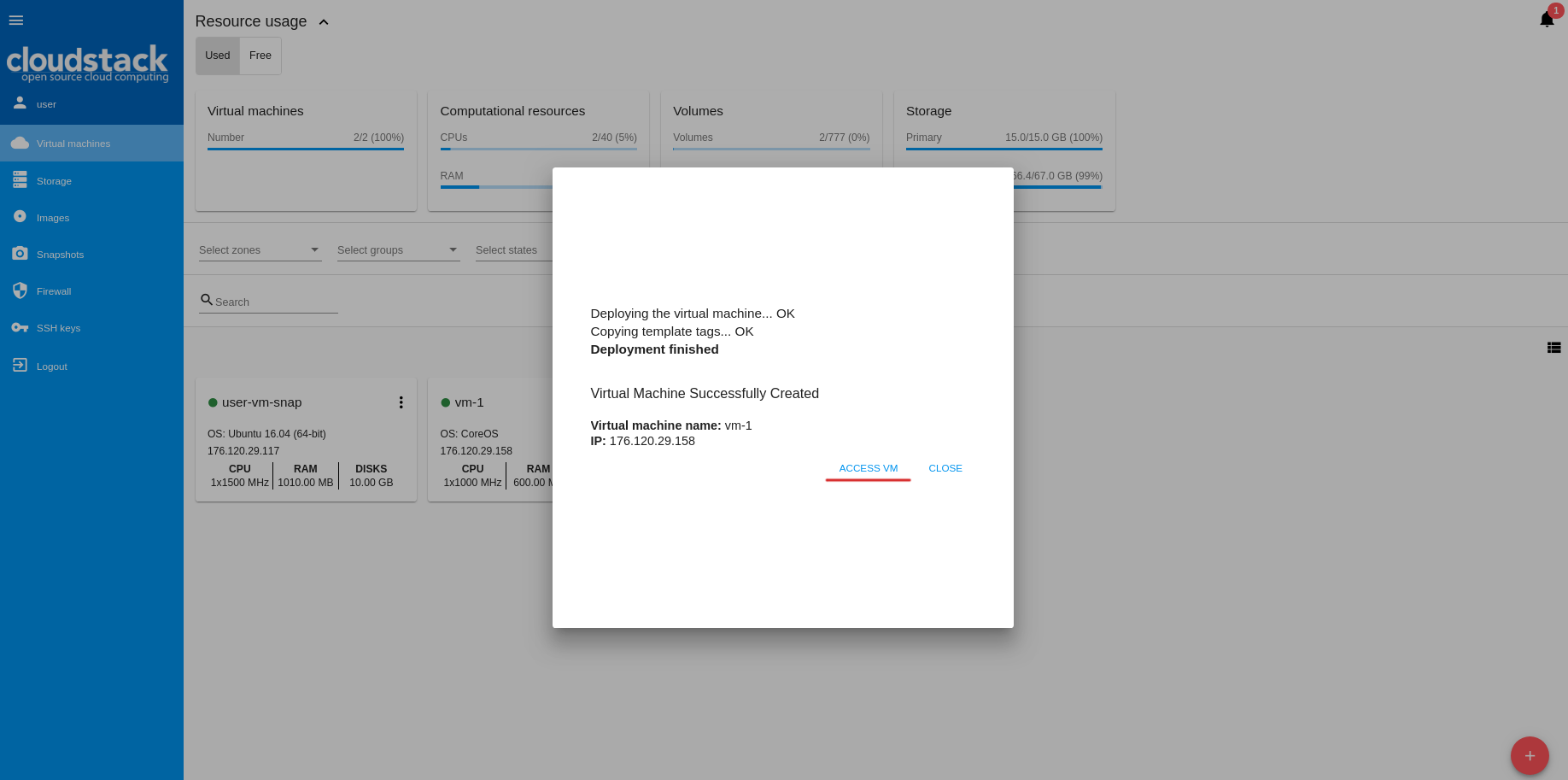Toggle resource usage to Used
The width and height of the screenshot is (1568, 780).
pyautogui.click(x=218, y=56)
